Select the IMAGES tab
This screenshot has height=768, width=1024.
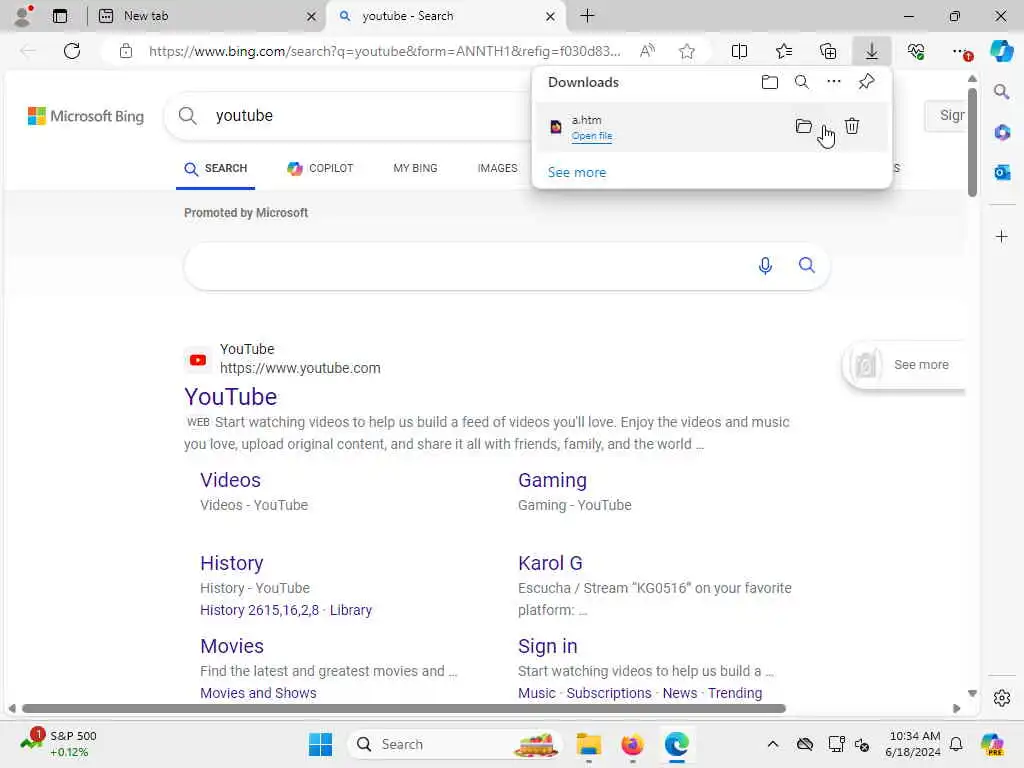tap(497, 168)
